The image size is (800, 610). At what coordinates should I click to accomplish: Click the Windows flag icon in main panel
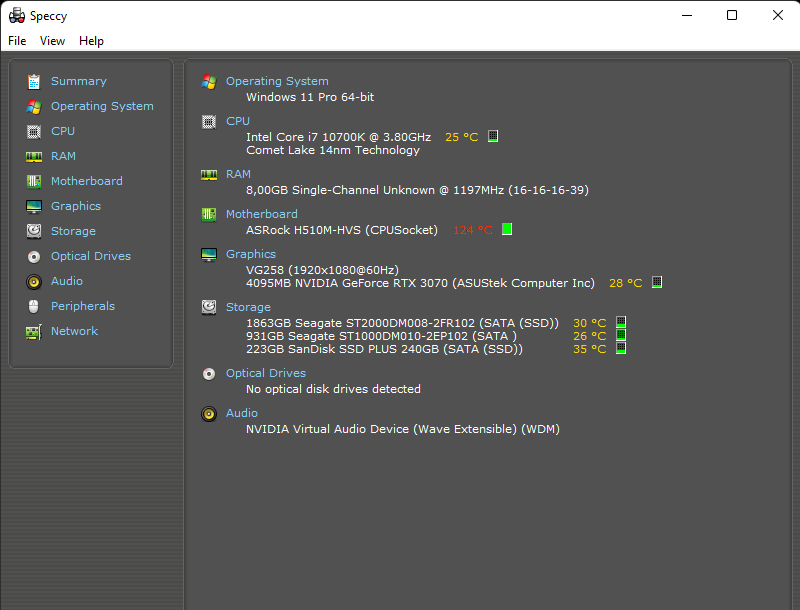click(x=209, y=82)
